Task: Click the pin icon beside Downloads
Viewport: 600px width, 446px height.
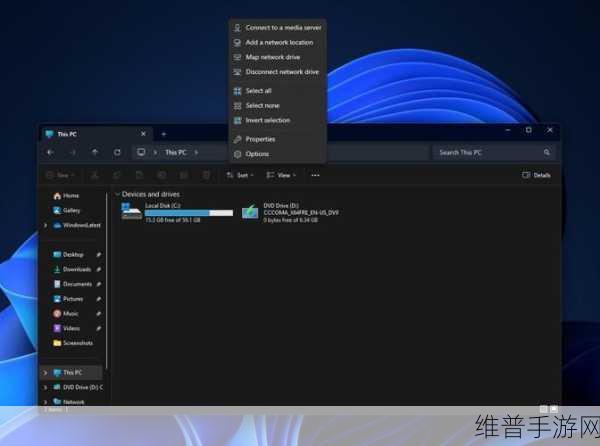Action: (99, 270)
